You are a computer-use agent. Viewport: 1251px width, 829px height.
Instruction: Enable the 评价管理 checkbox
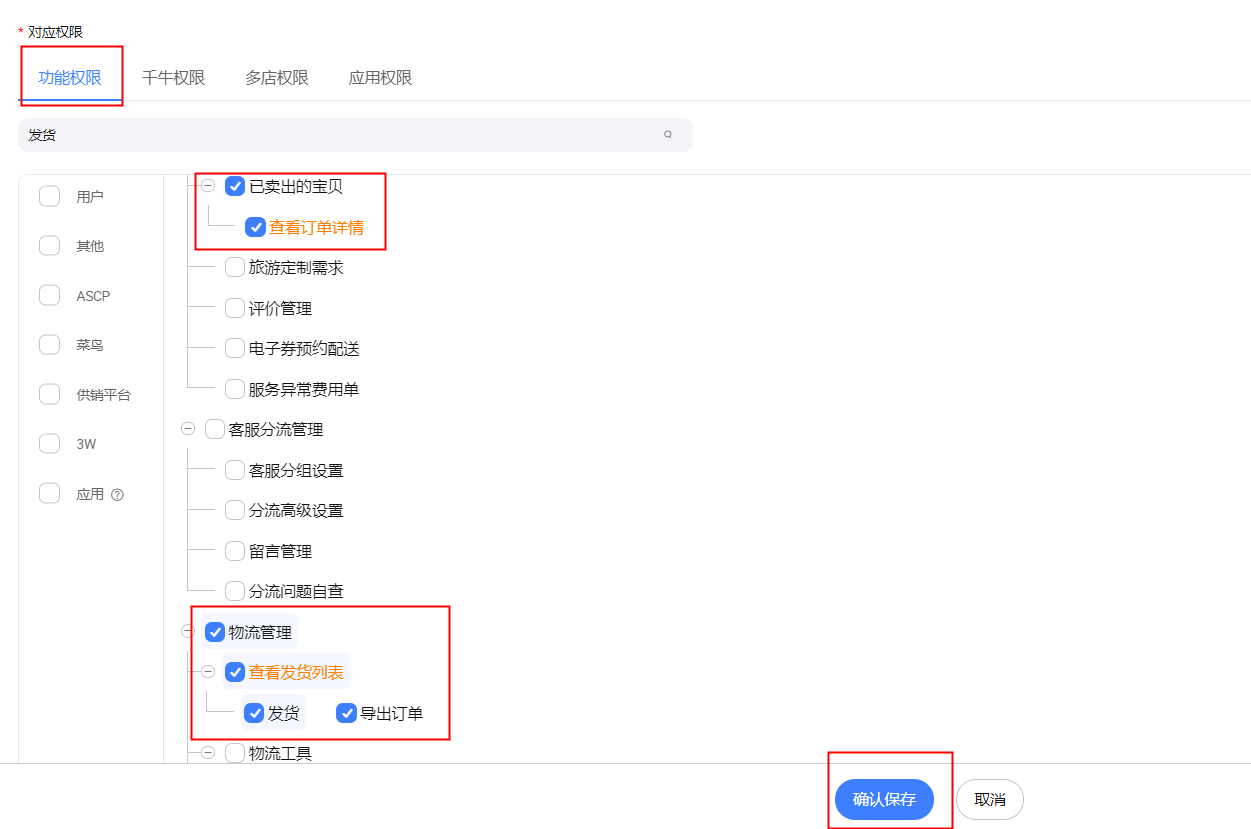(235, 308)
